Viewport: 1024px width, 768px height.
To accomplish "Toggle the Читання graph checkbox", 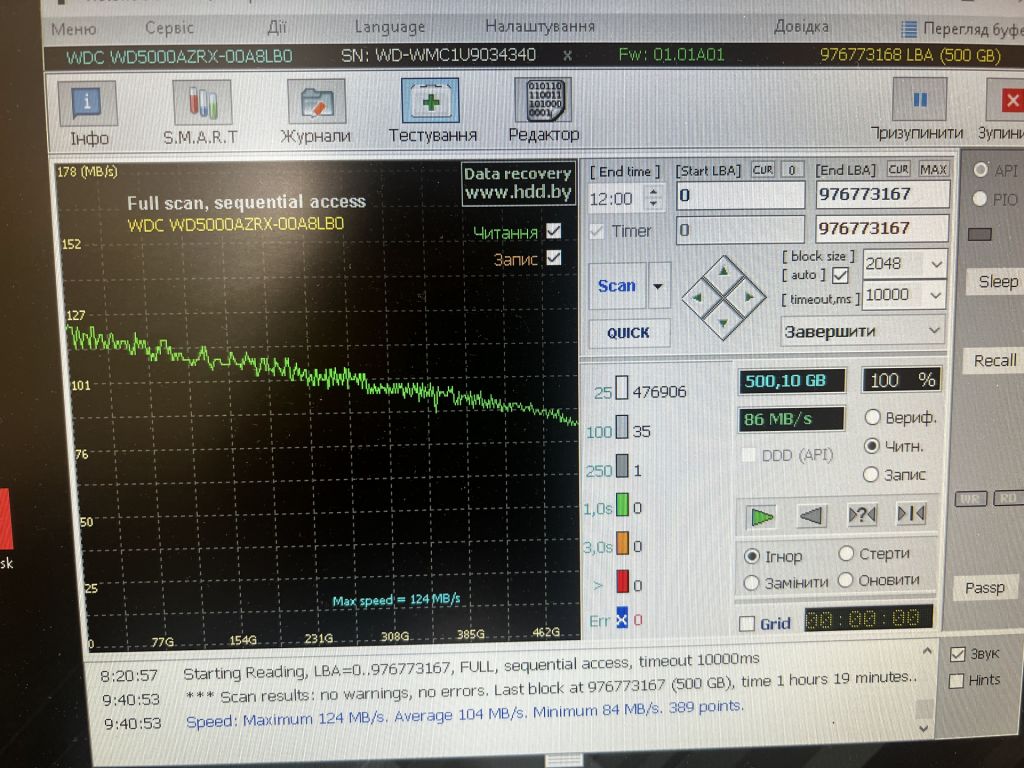I will coord(554,231).
